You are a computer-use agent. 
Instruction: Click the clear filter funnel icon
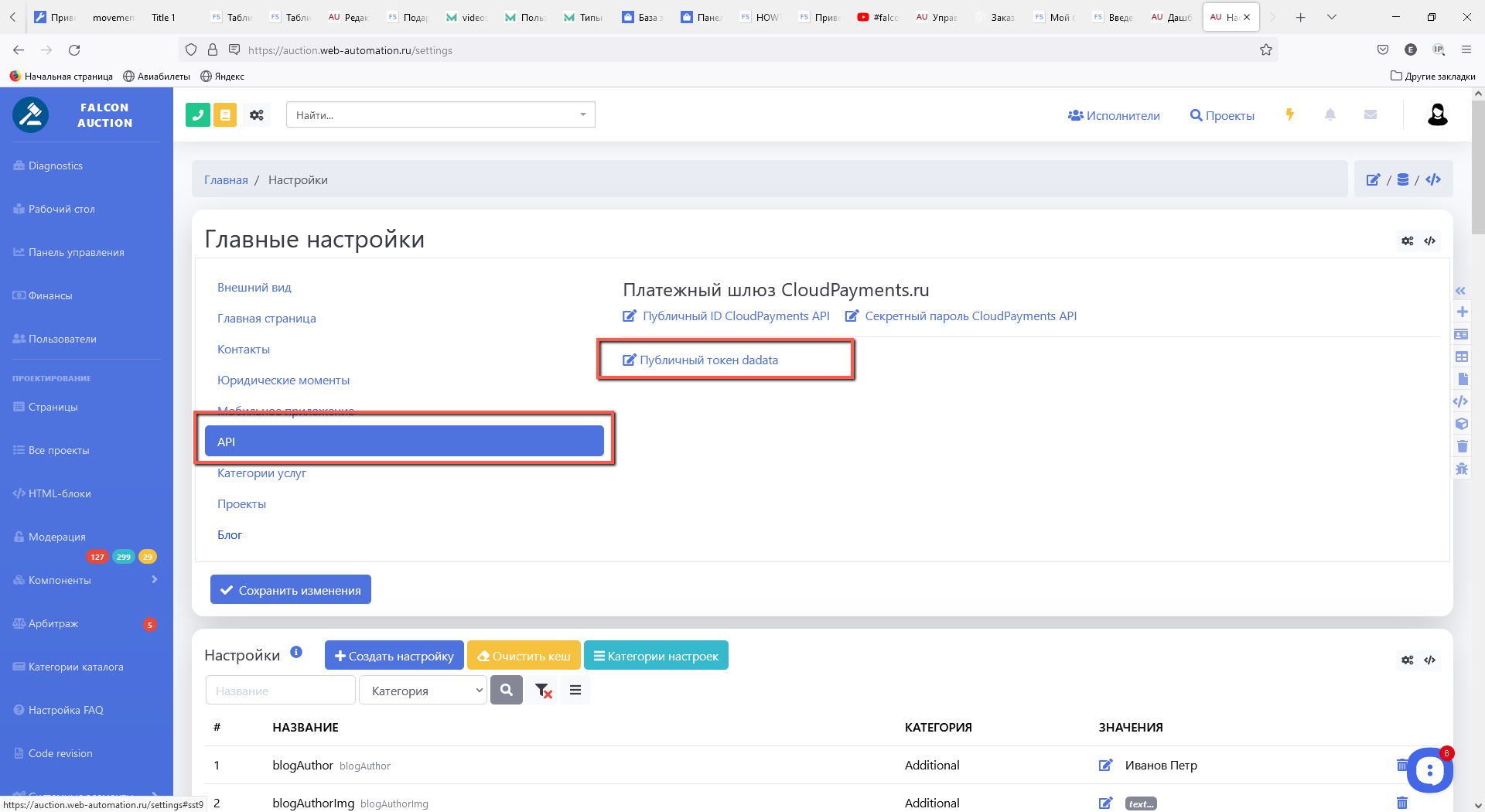(543, 691)
